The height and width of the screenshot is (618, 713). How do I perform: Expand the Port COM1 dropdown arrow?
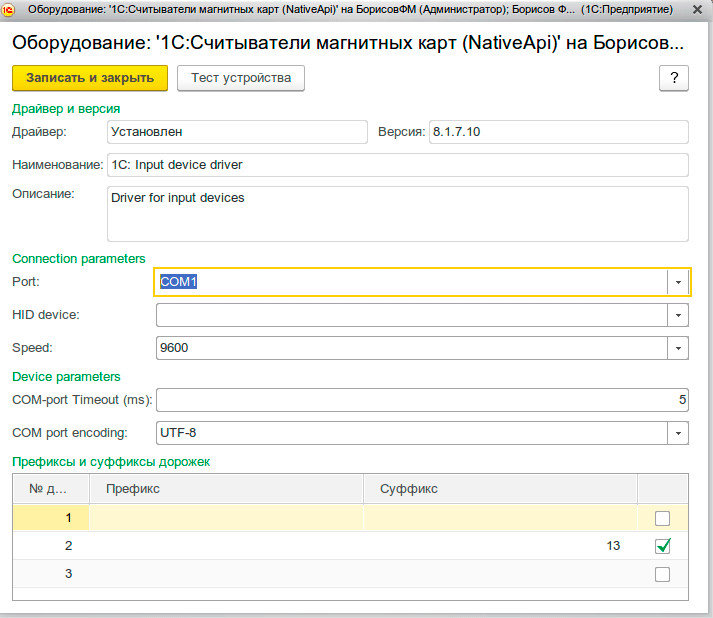click(x=678, y=283)
